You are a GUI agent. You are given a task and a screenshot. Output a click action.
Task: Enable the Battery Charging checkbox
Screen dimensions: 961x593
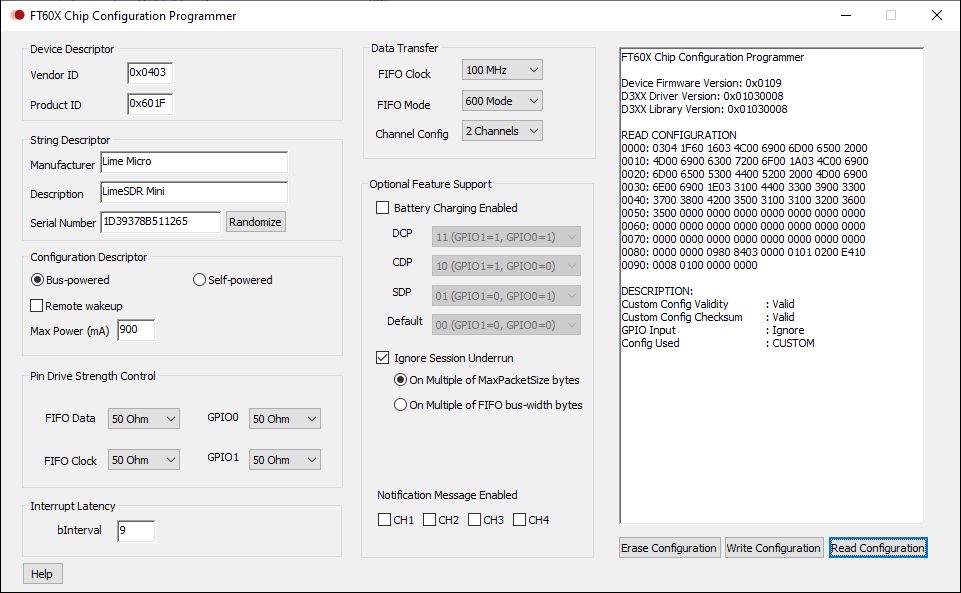(382, 208)
